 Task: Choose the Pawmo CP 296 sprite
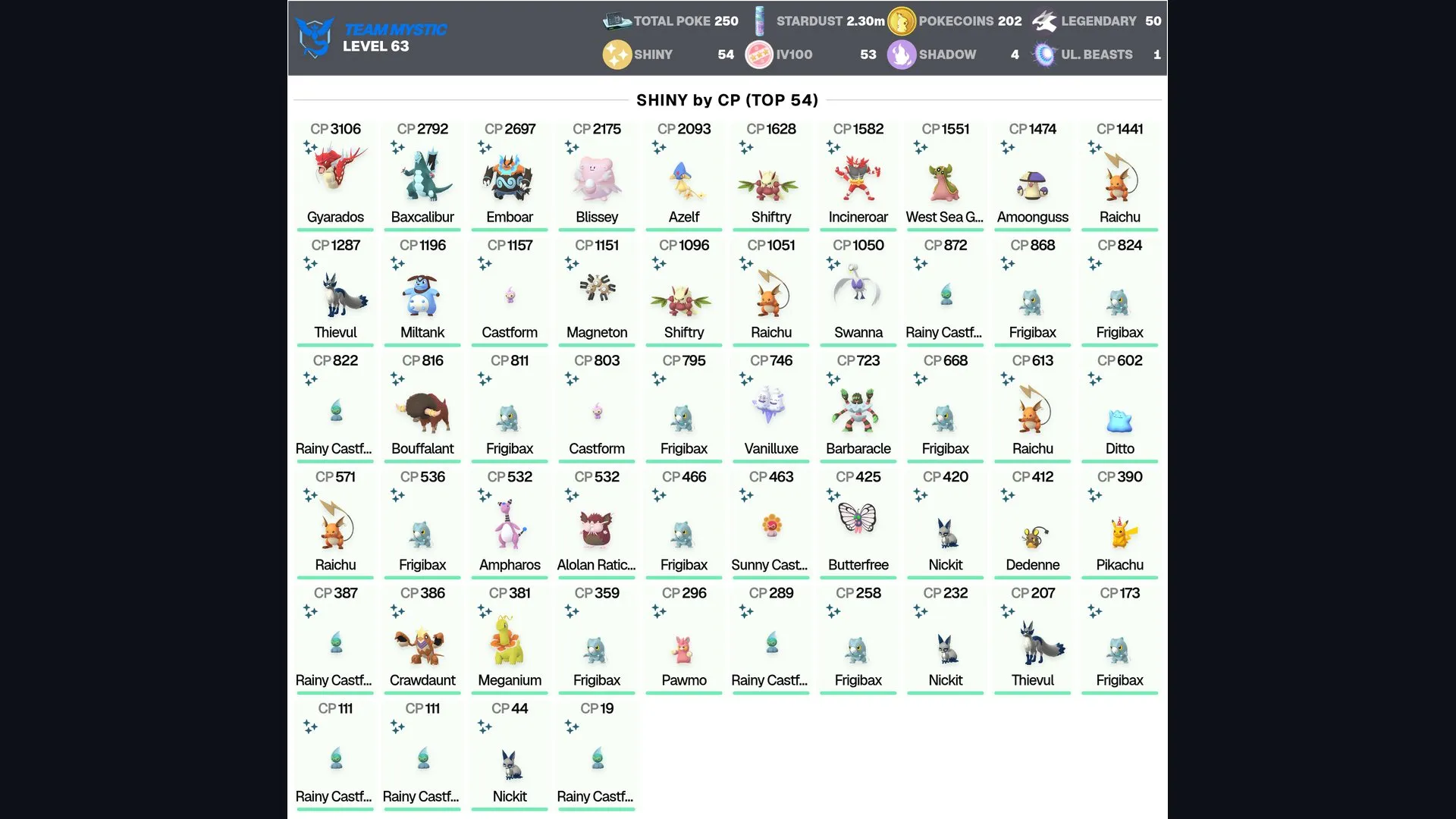pyautogui.click(x=683, y=650)
